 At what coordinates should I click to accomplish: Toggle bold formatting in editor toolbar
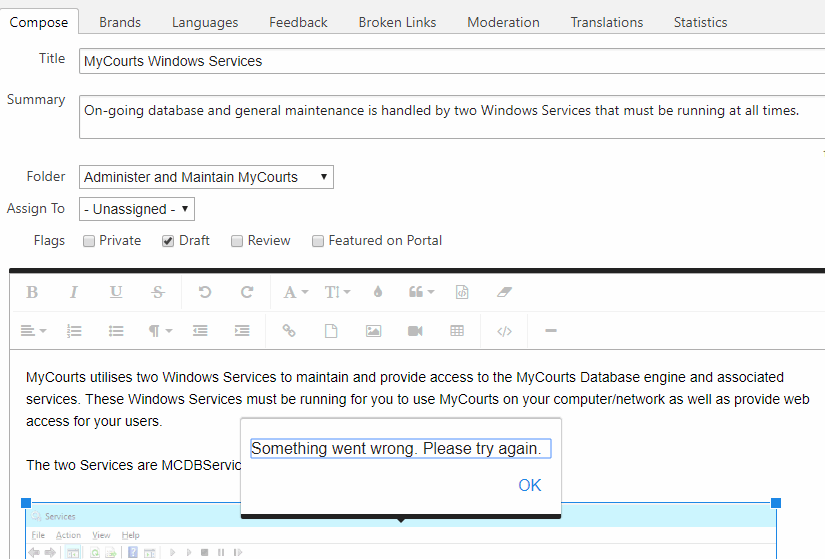32,292
